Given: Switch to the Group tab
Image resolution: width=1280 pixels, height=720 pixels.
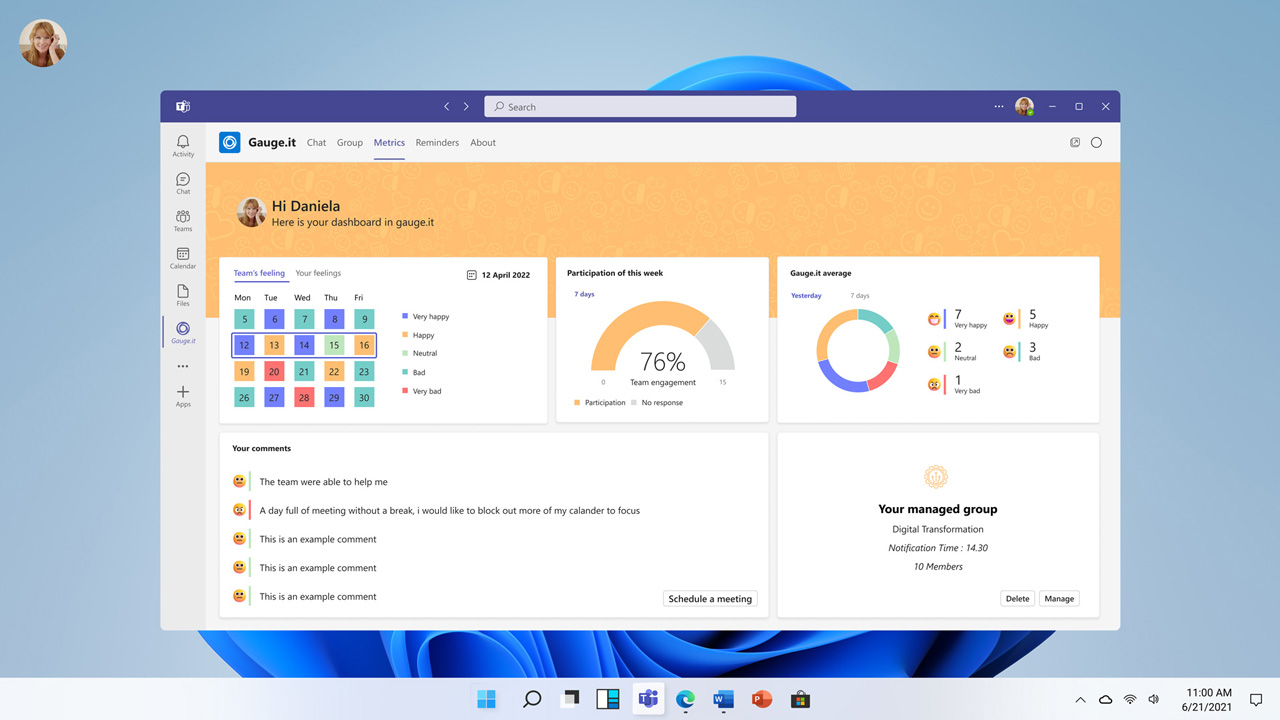Looking at the screenshot, I should 350,143.
